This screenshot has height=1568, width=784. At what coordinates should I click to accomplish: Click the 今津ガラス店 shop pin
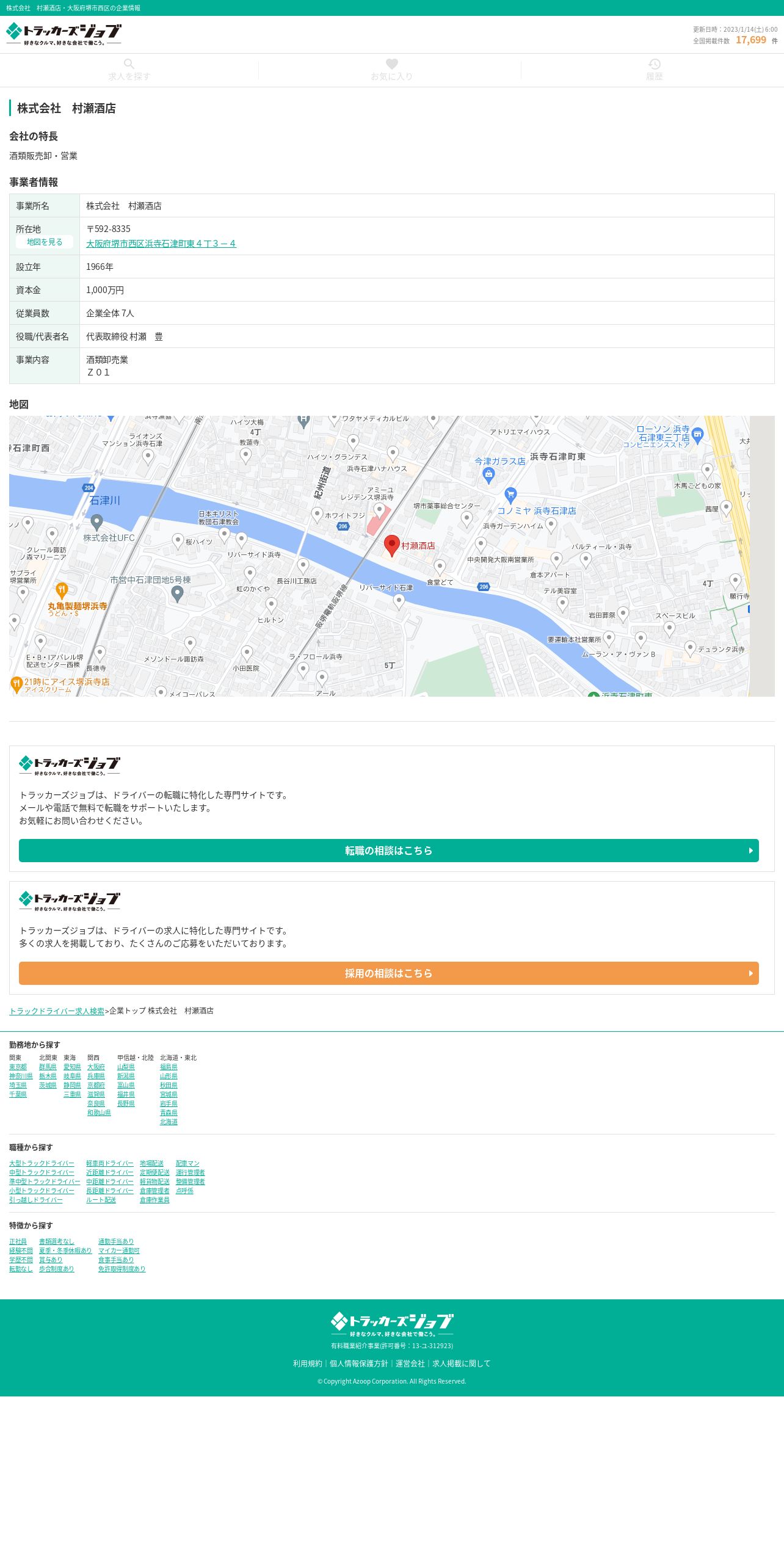(488, 476)
